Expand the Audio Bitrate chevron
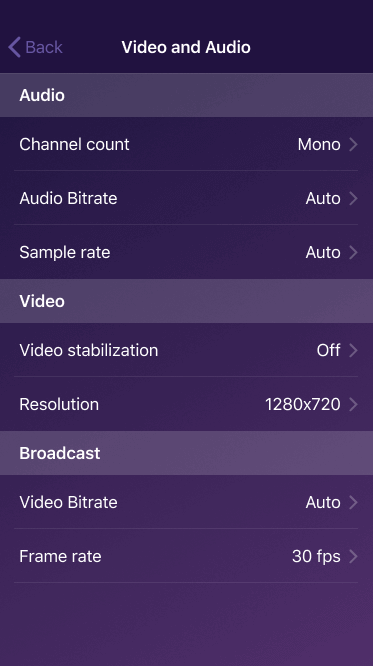The image size is (373, 666). [353, 198]
